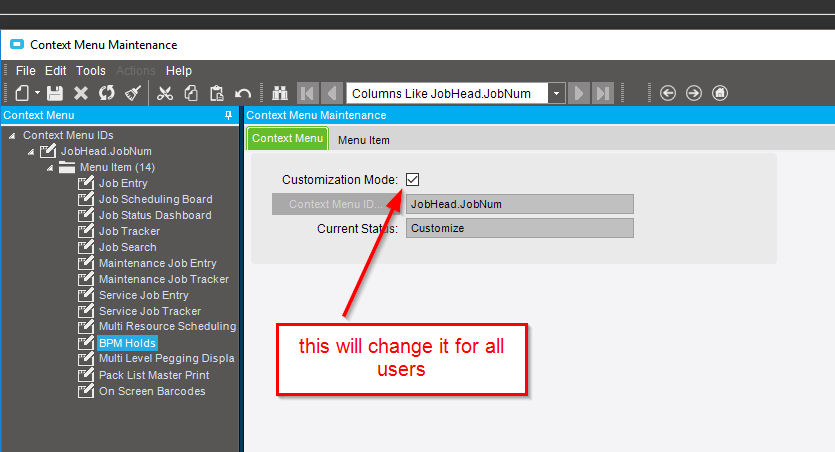This screenshot has width=835, height=452.
Task: Select Service Job Tracker tree item
Action: tap(150, 311)
